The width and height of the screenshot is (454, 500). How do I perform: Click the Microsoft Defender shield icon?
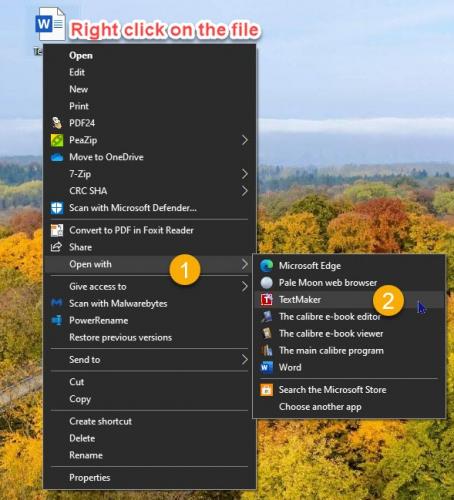(57, 208)
